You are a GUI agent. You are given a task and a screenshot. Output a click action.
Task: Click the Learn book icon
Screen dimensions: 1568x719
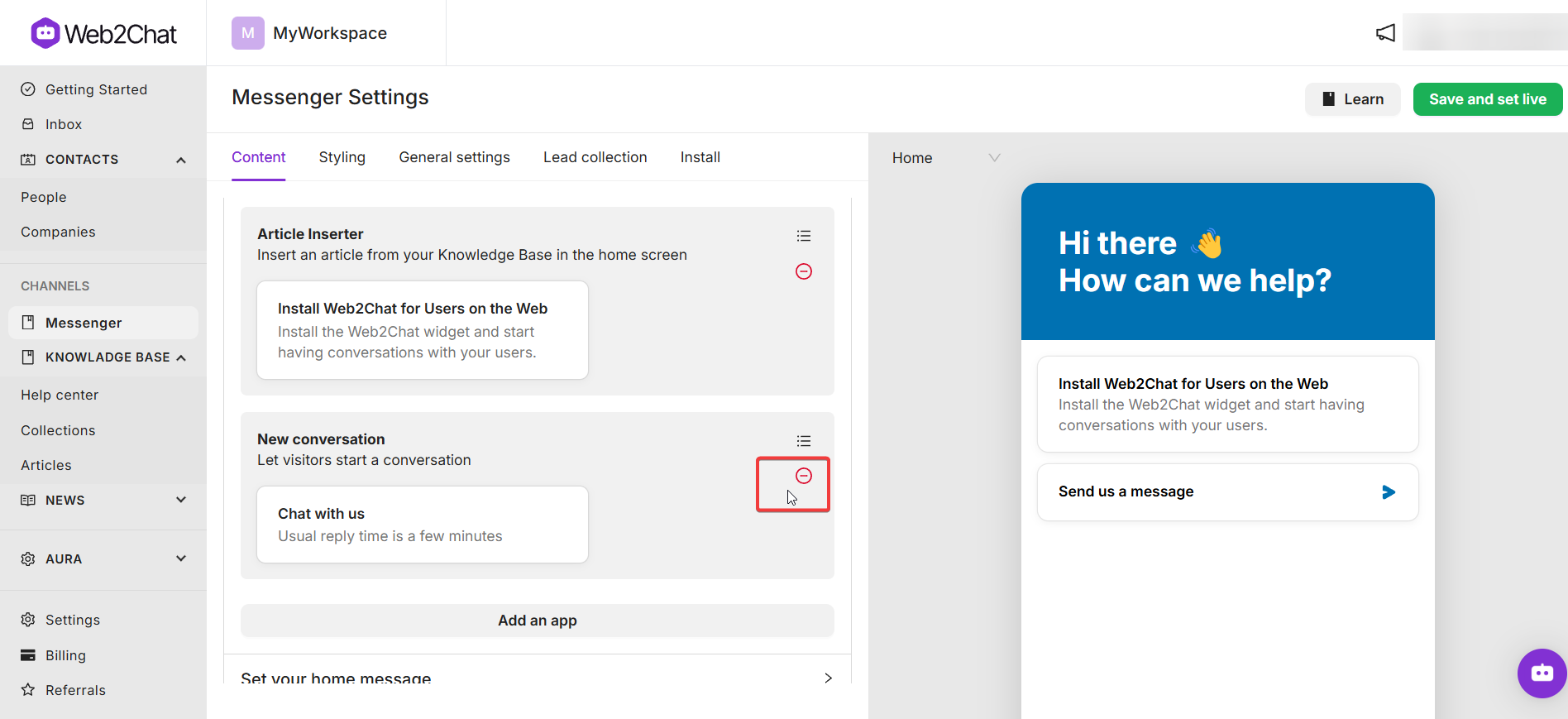[x=1329, y=99]
